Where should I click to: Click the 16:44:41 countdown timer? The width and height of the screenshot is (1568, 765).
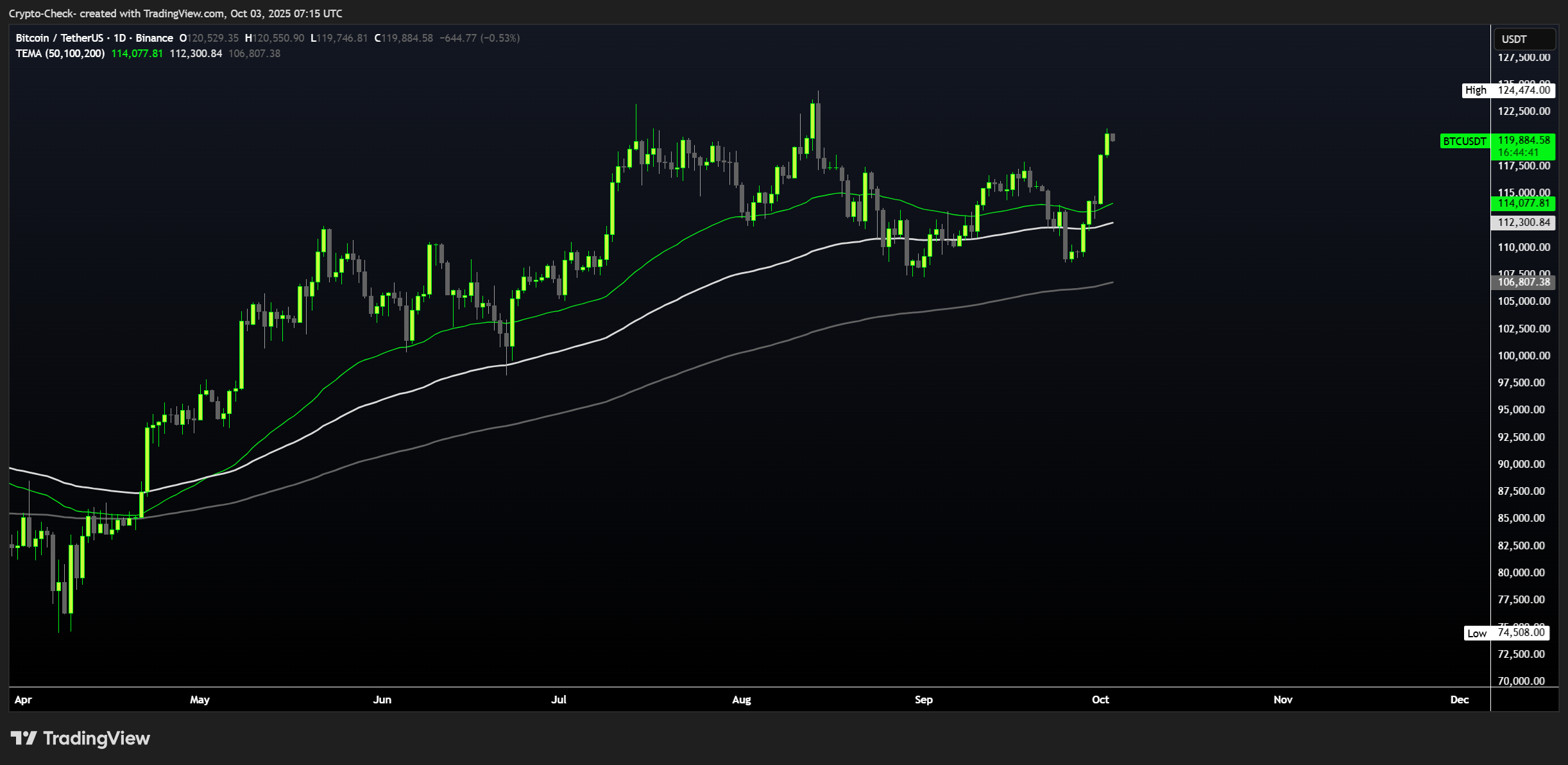tap(1519, 153)
